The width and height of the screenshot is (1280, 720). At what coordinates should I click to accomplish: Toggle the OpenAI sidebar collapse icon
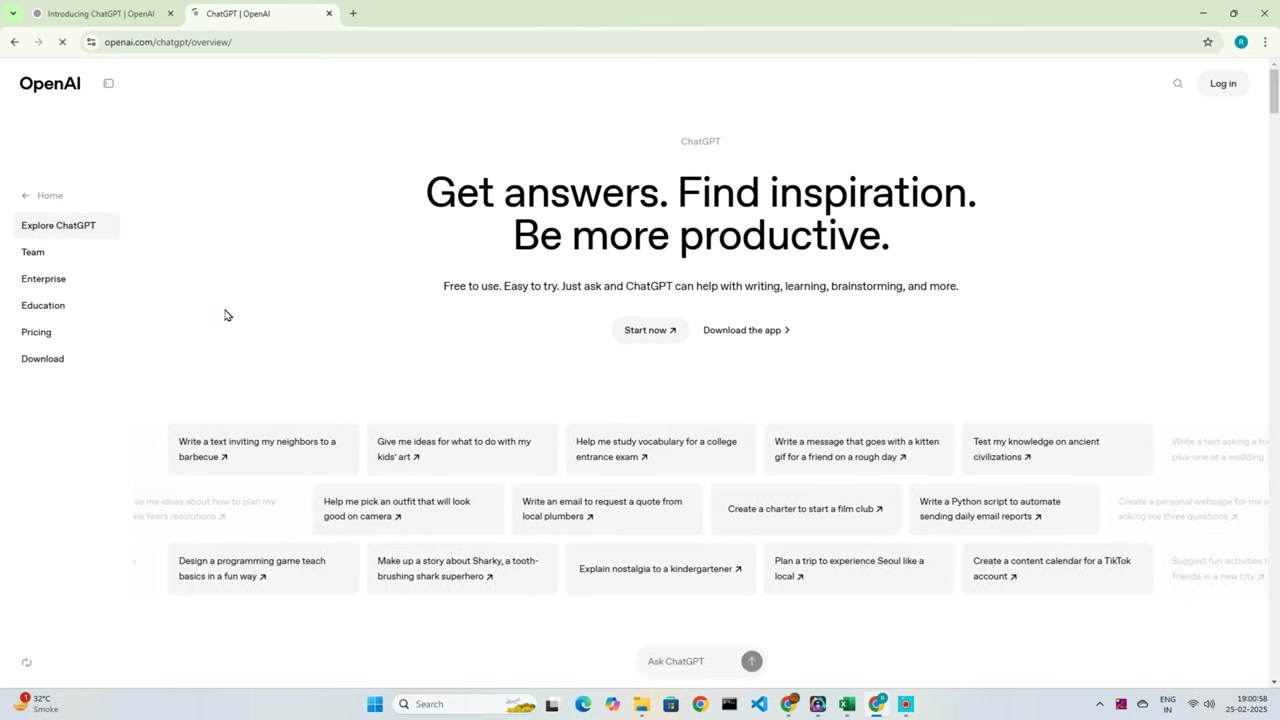pos(108,84)
